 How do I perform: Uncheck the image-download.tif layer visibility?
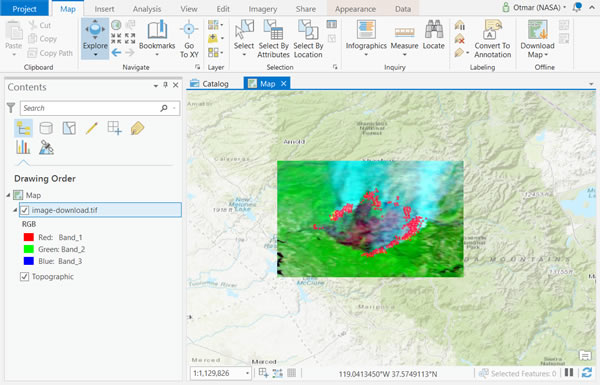pyautogui.click(x=24, y=210)
